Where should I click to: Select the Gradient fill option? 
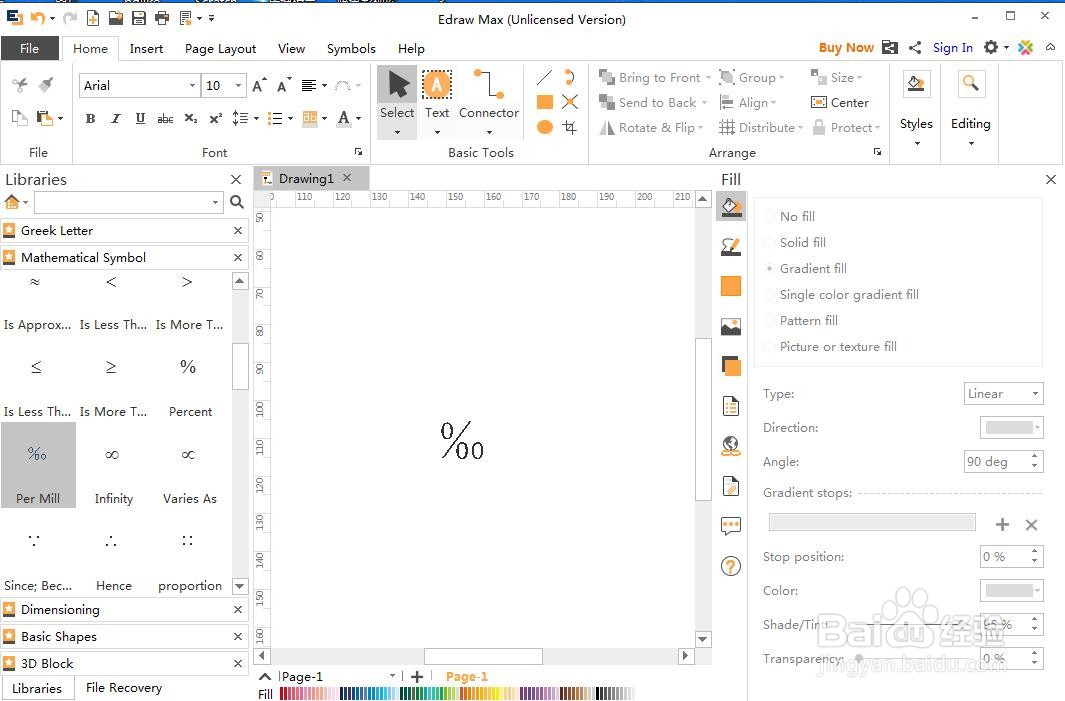tap(806, 268)
